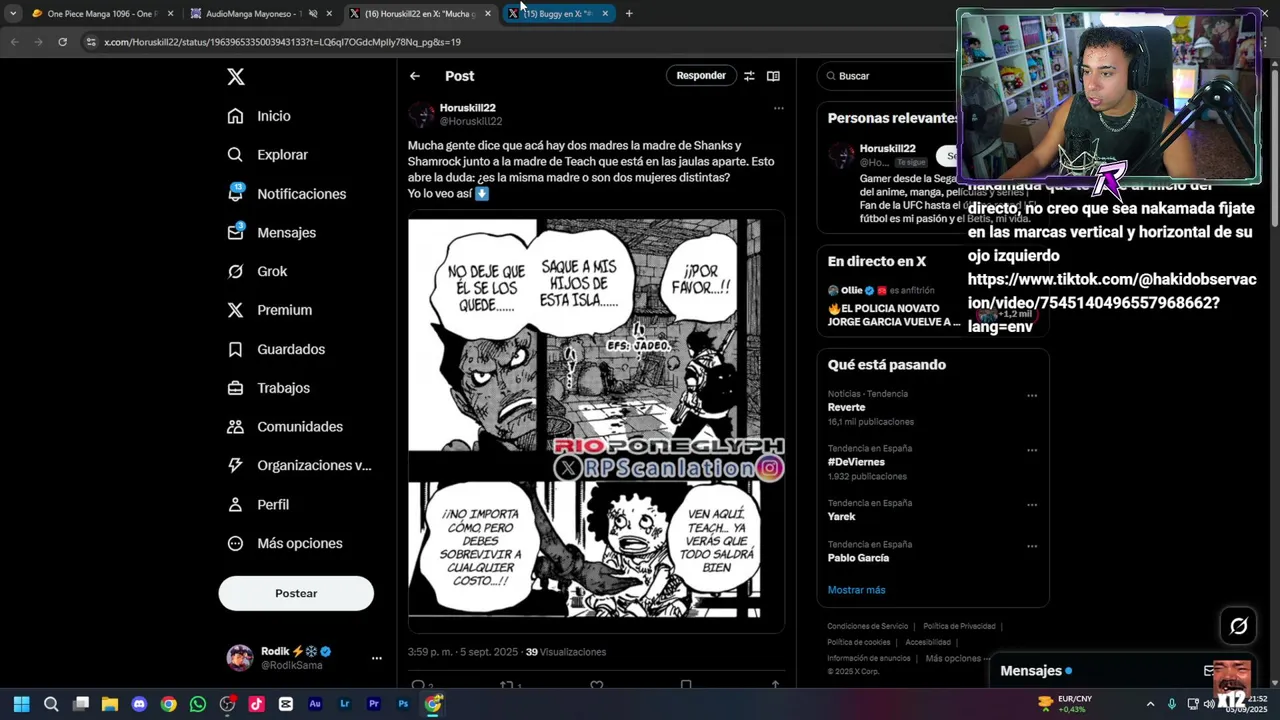This screenshot has height=720, width=1280.
Task: Open options for the #DeViernes trend
Action: click(1032, 451)
